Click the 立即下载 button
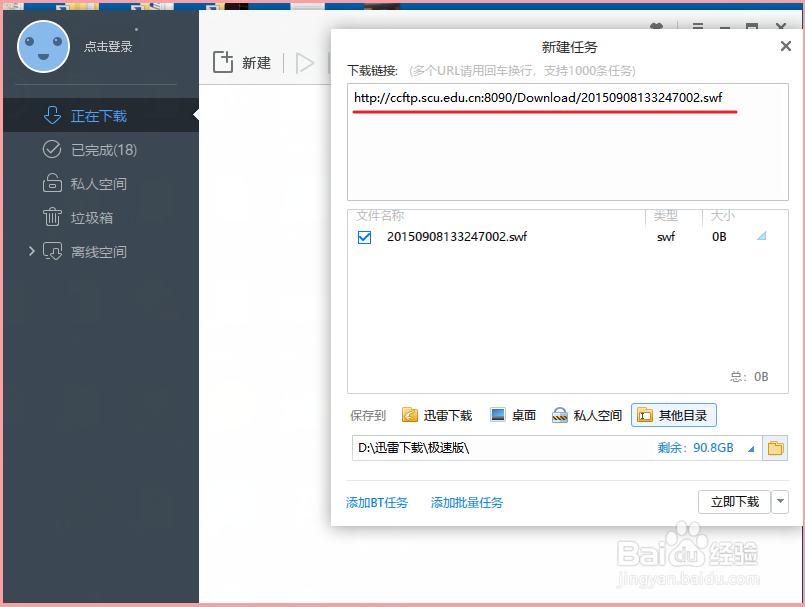Viewport: 805px width, 607px height. 734,502
